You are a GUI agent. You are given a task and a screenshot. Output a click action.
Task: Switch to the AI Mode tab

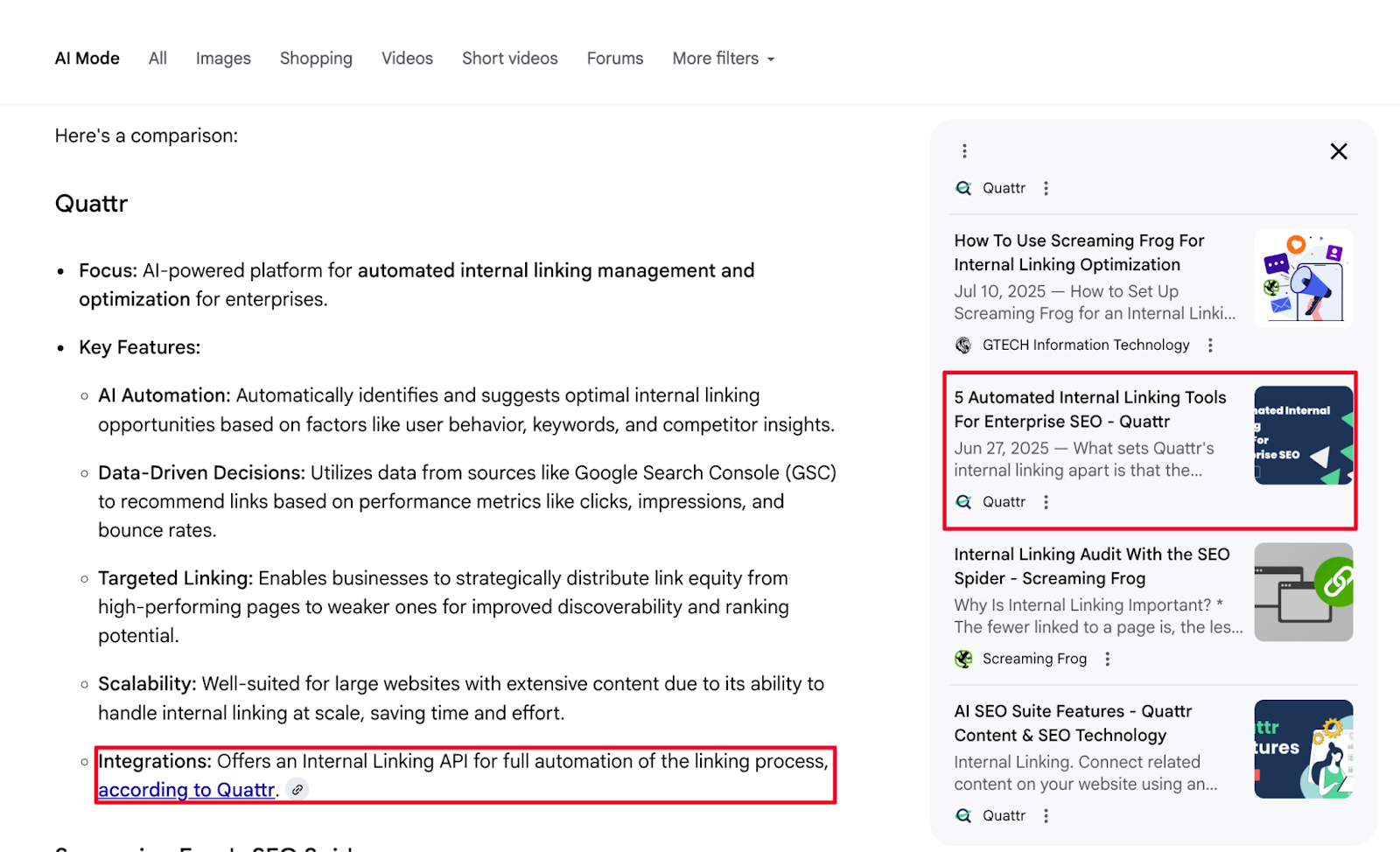point(87,59)
